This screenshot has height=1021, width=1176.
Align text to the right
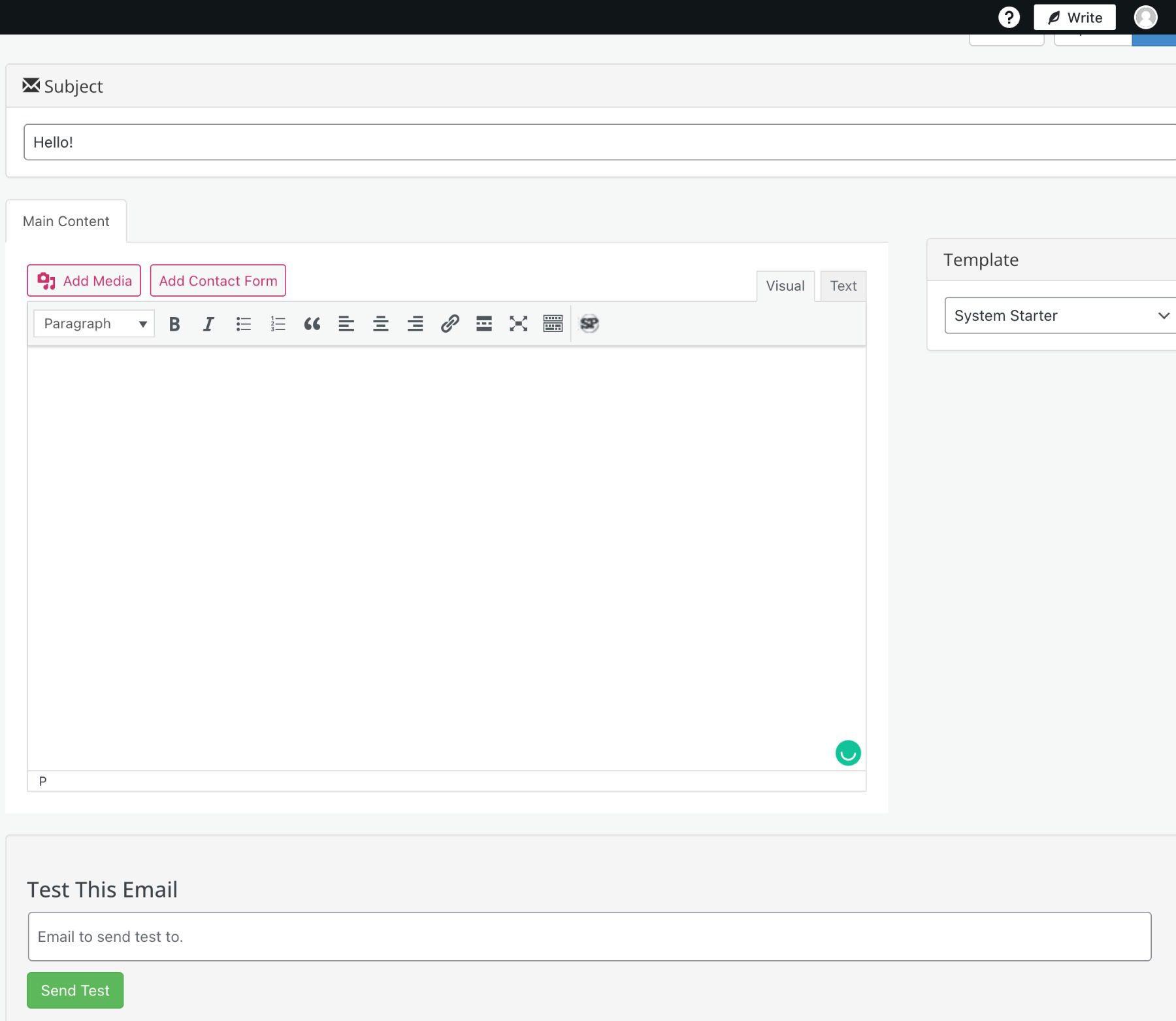coord(416,323)
